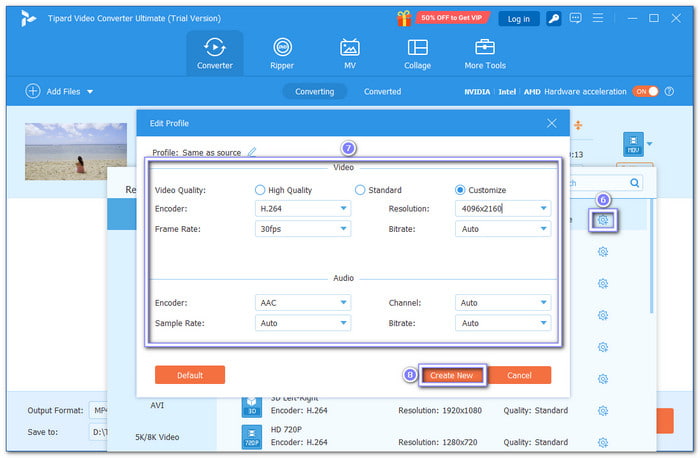This screenshot has height=458, width=700.
Task: Open More Tools toolbox
Action: click(x=485, y=53)
